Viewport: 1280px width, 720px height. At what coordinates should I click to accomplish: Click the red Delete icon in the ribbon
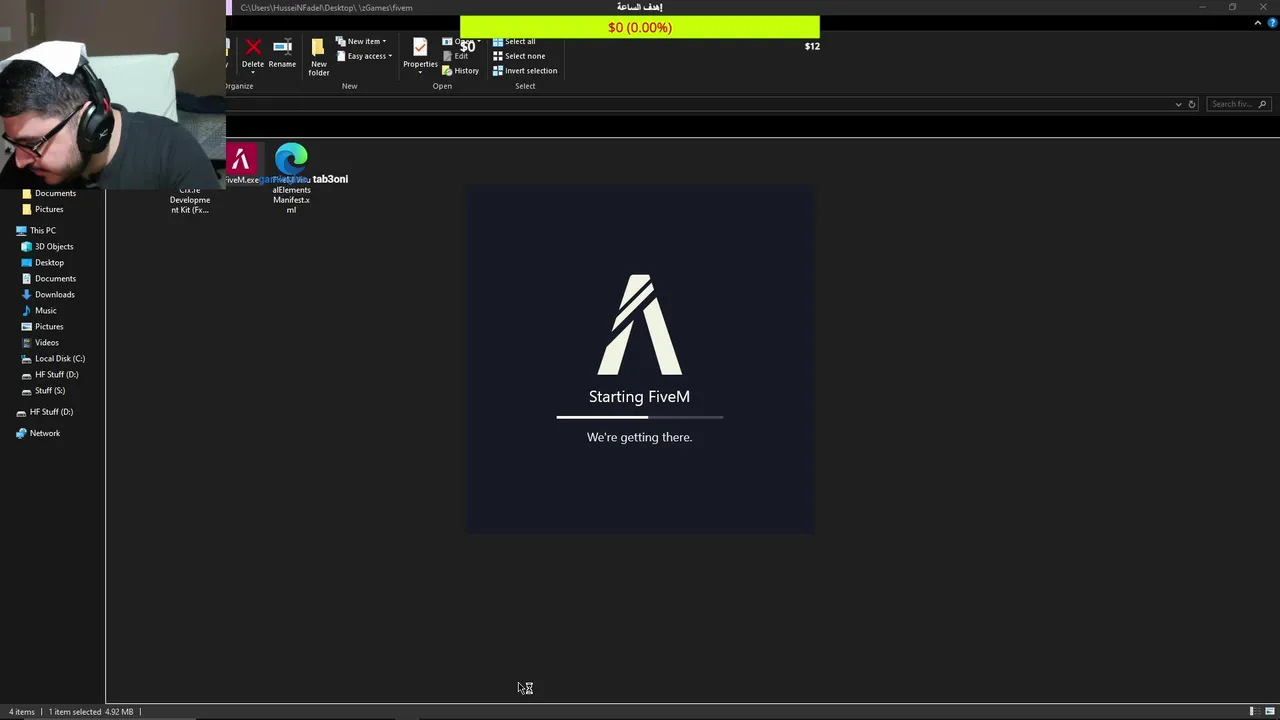pos(253,47)
